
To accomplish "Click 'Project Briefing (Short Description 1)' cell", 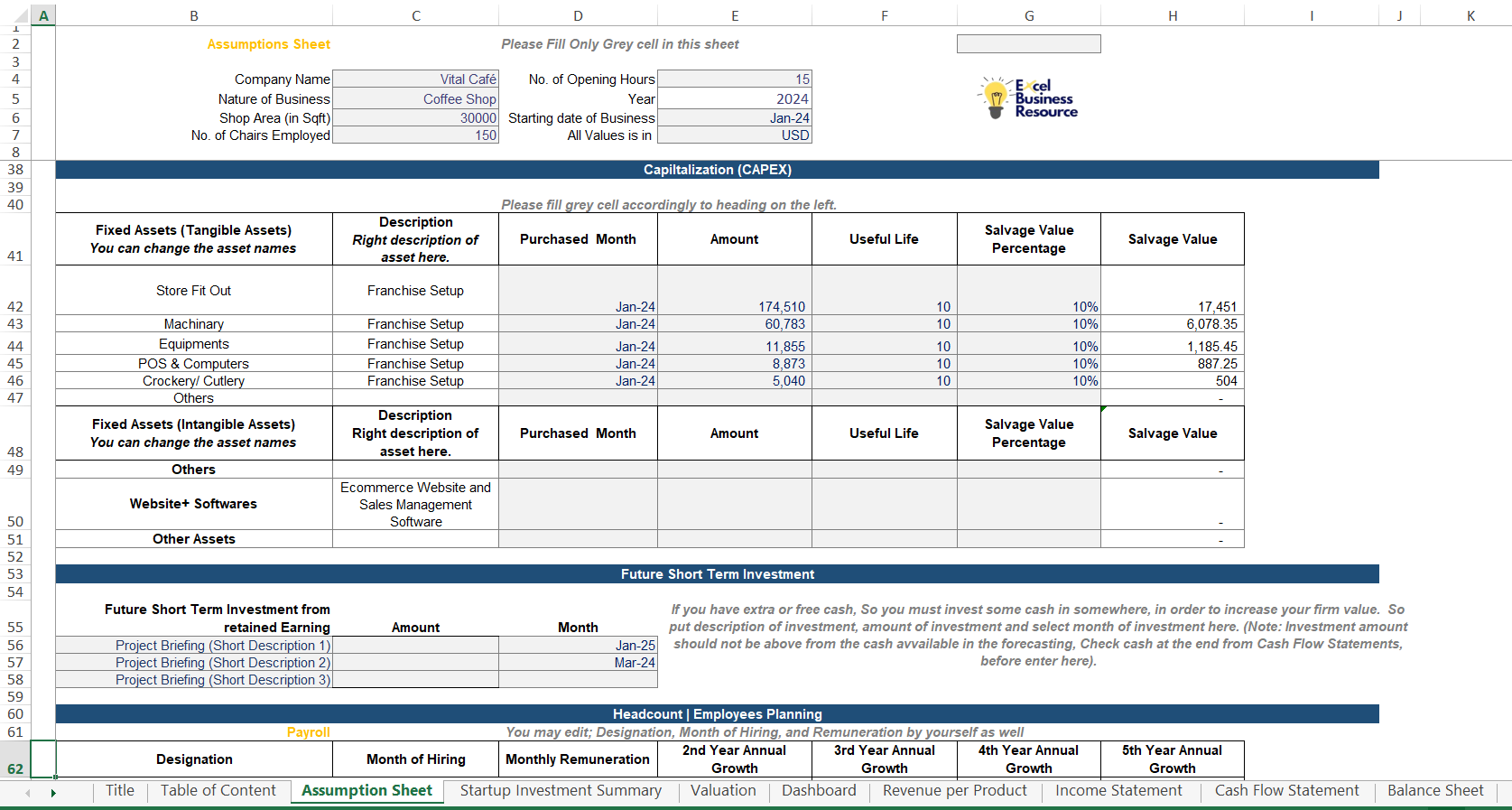I will [x=194, y=645].
